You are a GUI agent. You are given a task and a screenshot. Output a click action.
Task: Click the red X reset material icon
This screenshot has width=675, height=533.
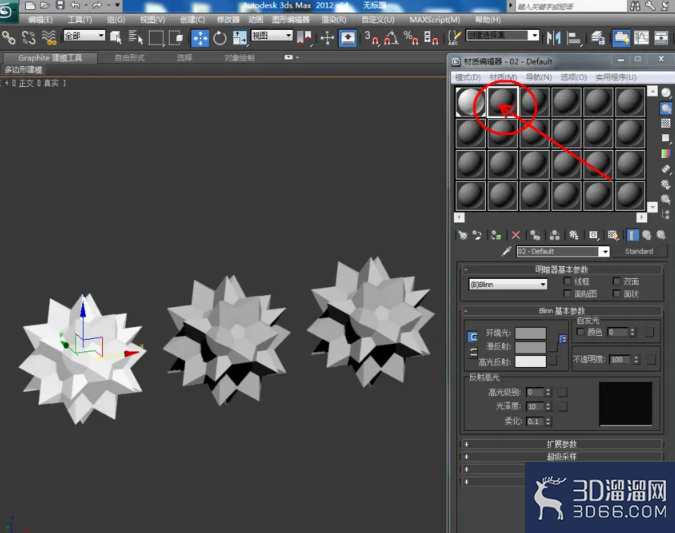point(516,235)
